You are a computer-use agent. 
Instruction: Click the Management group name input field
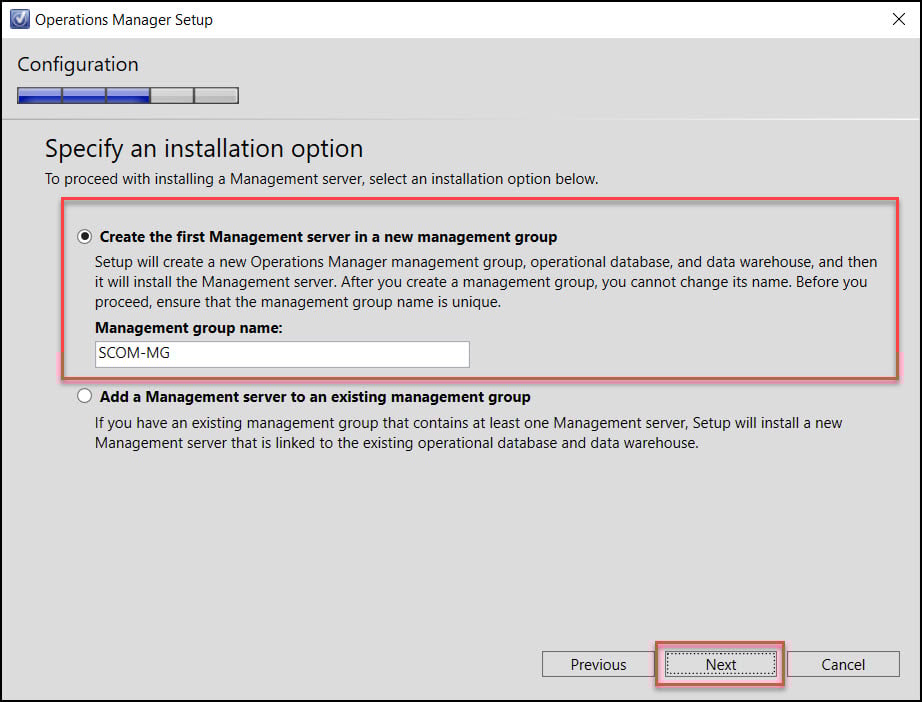pos(282,354)
